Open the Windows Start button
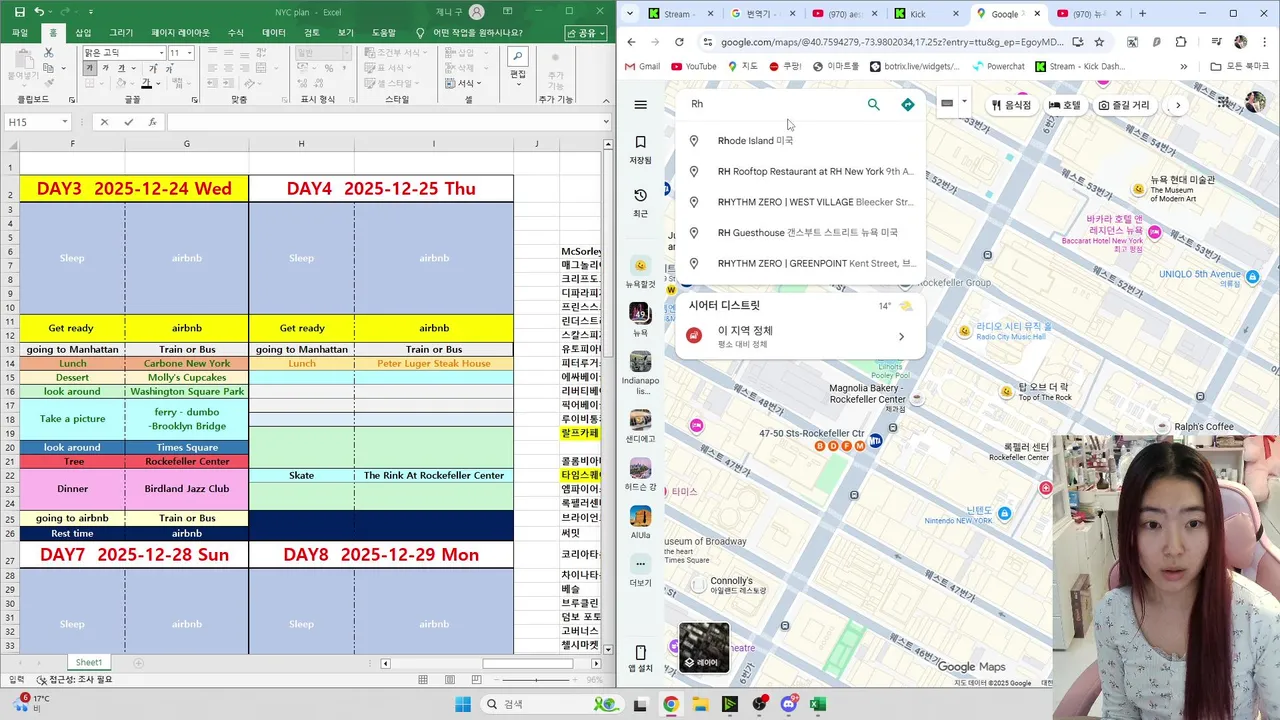This screenshot has height=720, width=1280. (x=463, y=704)
